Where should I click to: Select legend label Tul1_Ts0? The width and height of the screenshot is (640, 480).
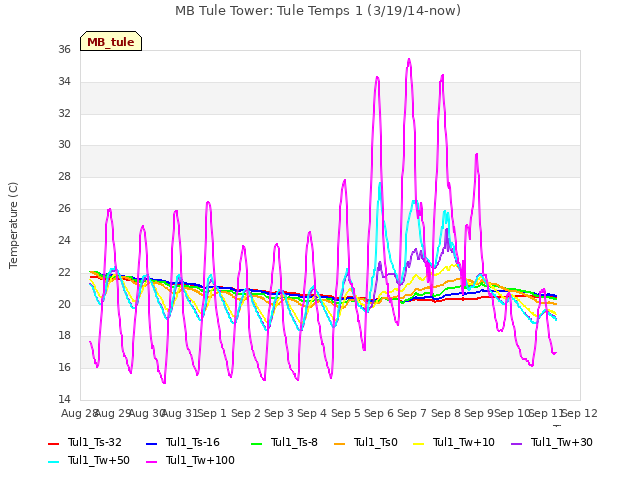click(376, 442)
